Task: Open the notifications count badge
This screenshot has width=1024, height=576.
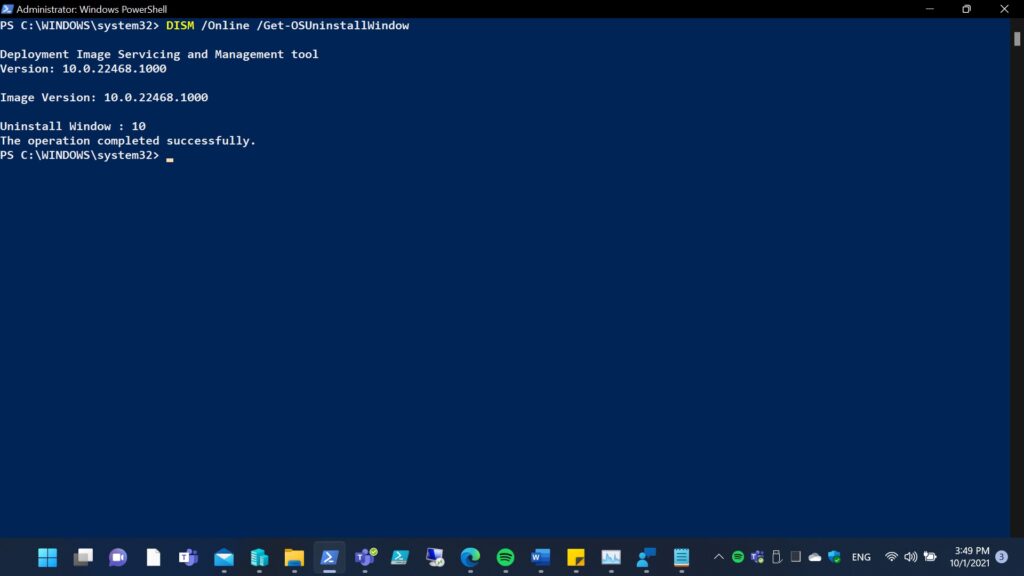Action: click(x=1002, y=557)
